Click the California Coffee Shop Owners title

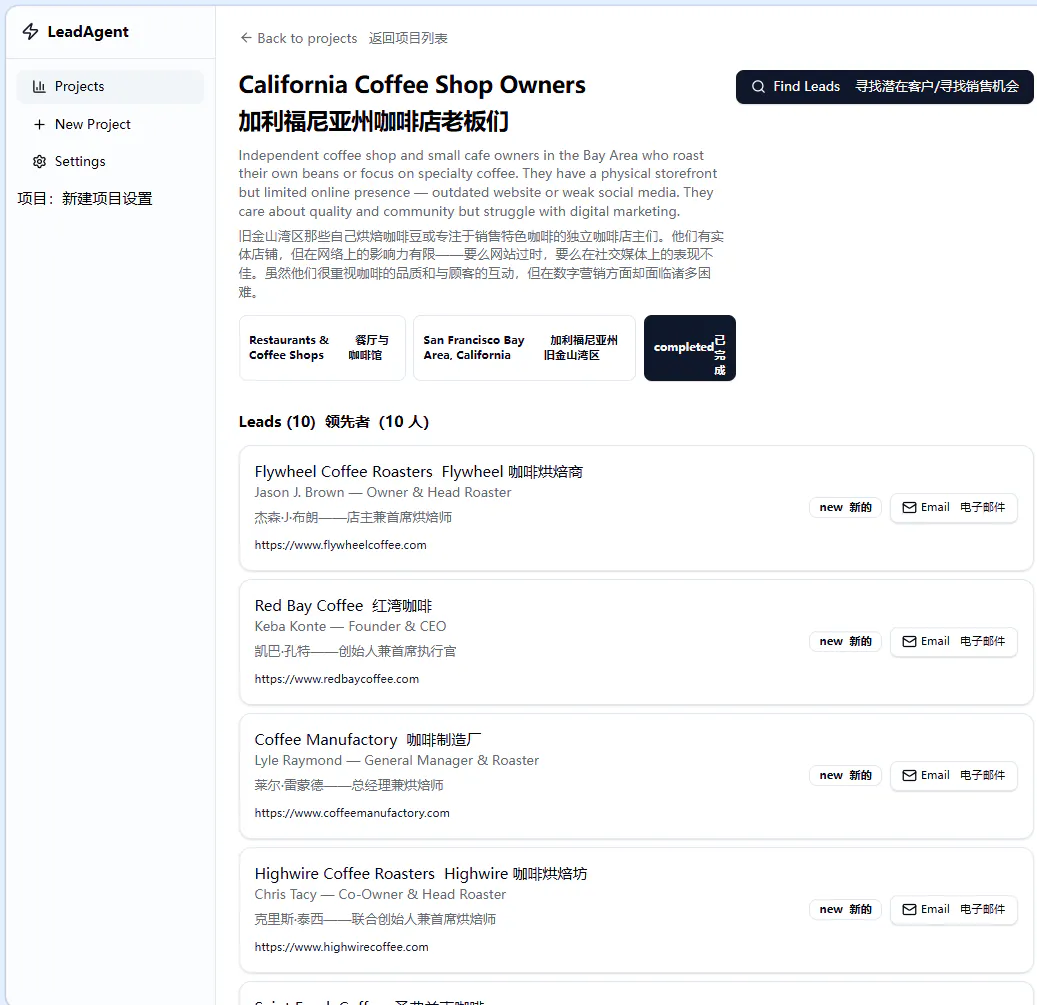coord(412,85)
